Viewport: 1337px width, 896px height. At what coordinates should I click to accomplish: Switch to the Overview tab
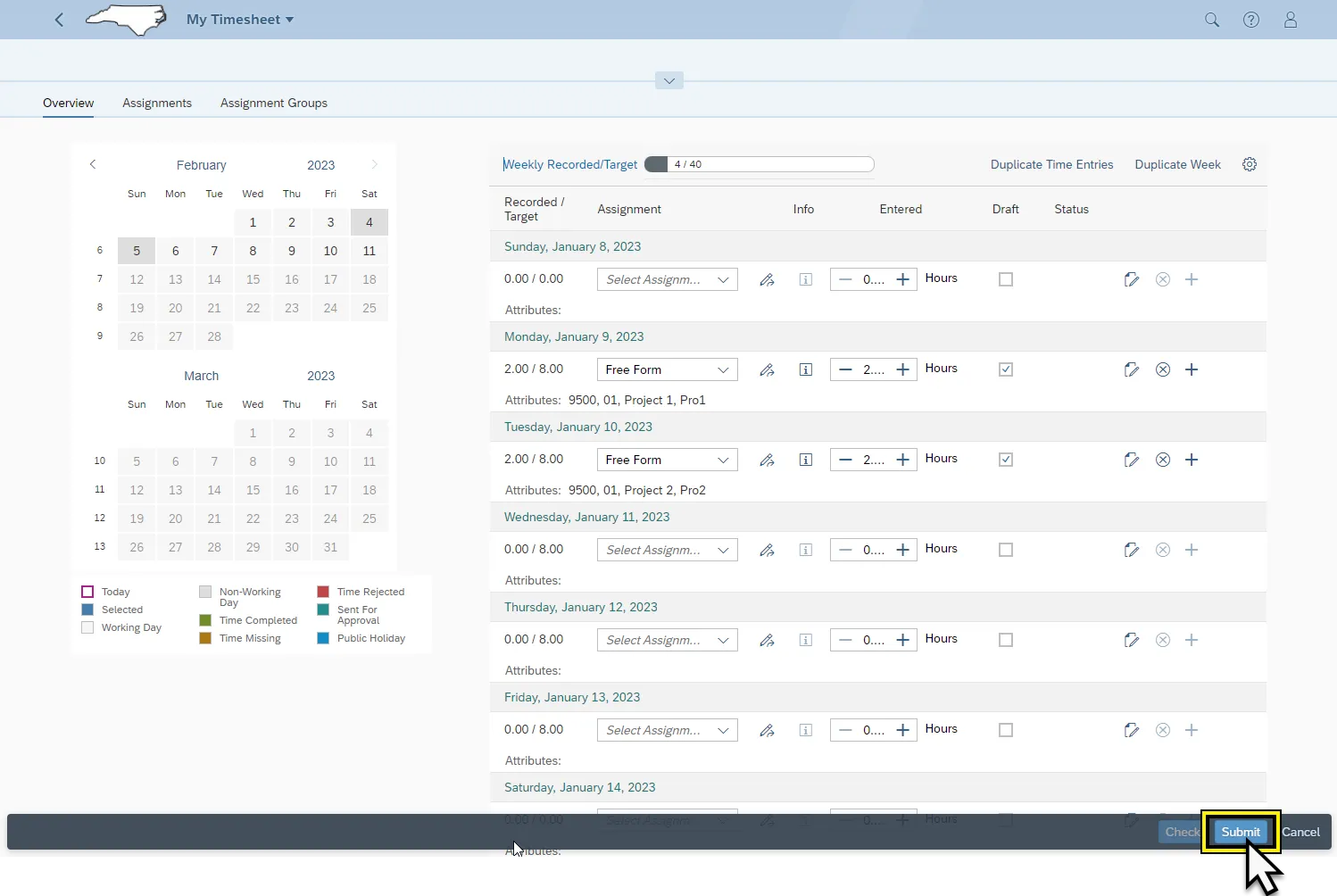[x=69, y=103]
